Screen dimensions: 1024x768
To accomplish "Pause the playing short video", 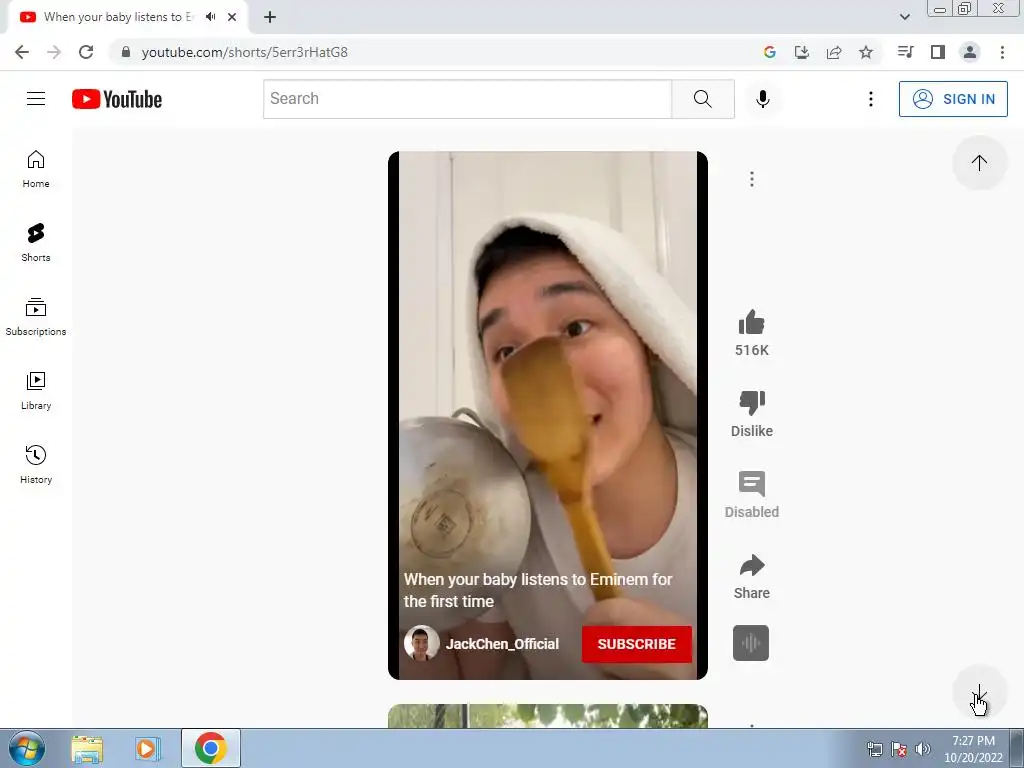I will pyautogui.click(x=548, y=415).
